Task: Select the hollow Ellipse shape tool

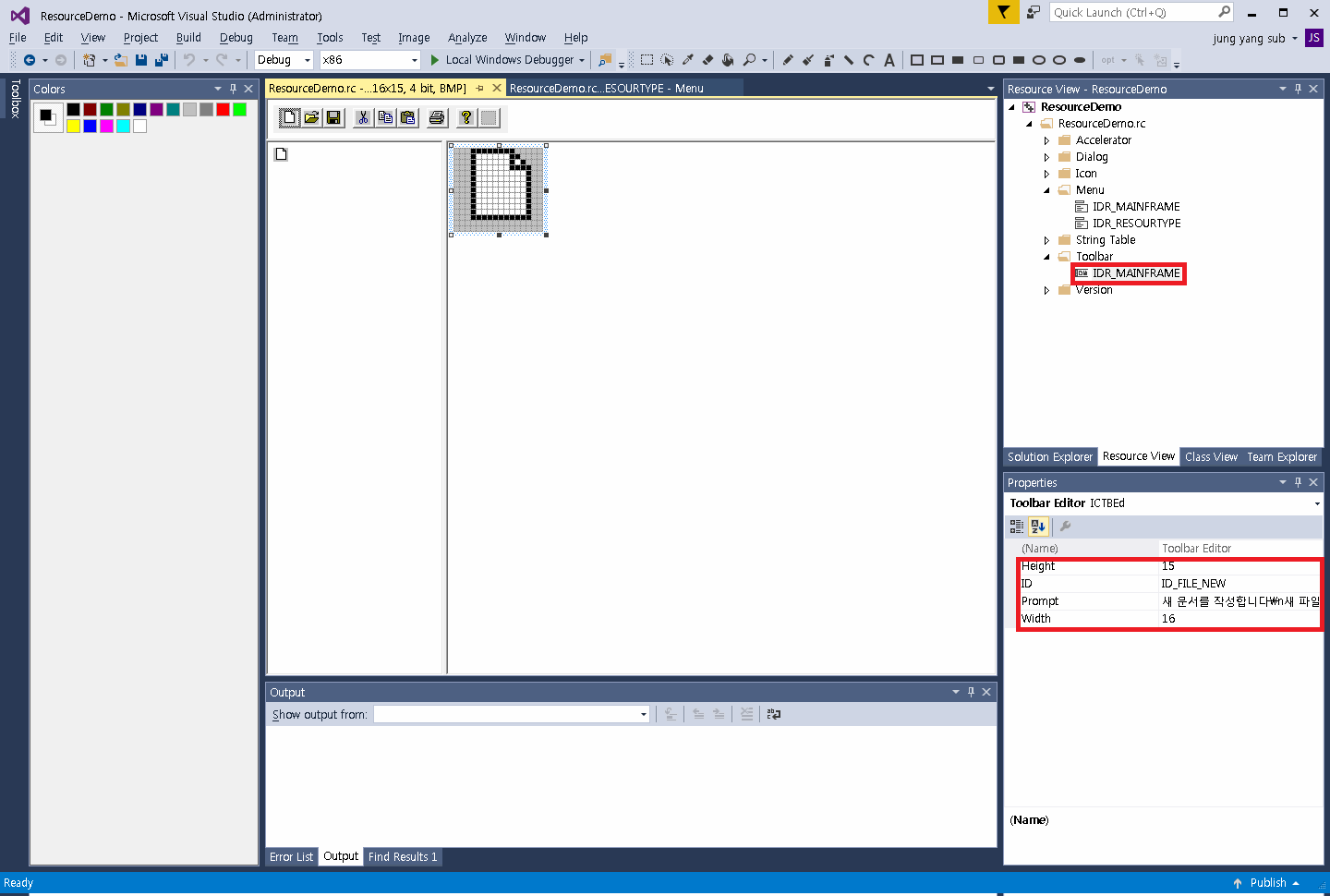Action: click(x=1039, y=60)
